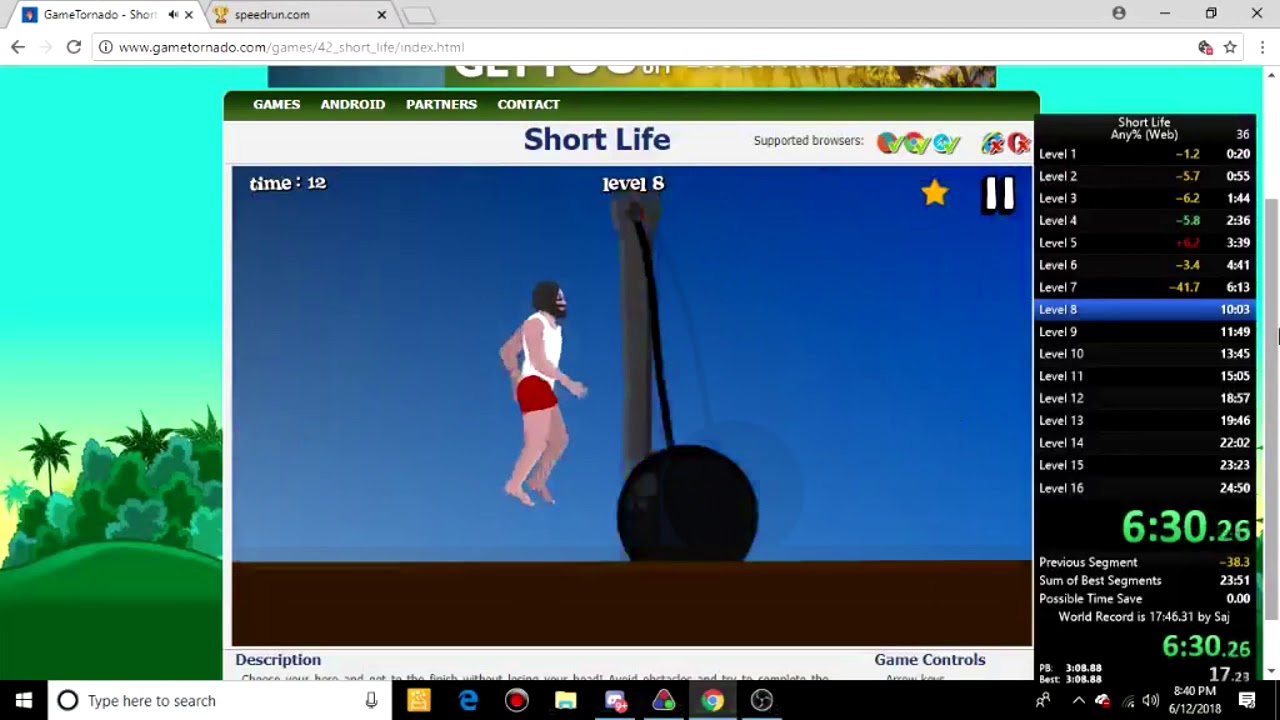Select Level 1 split in timer
This screenshot has width=1280, height=720.
(1144, 154)
